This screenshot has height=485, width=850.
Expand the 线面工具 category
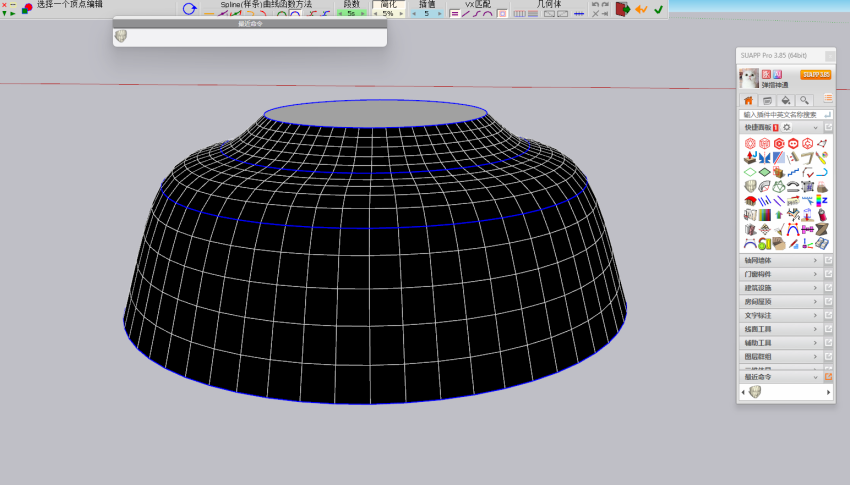click(x=780, y=329)
